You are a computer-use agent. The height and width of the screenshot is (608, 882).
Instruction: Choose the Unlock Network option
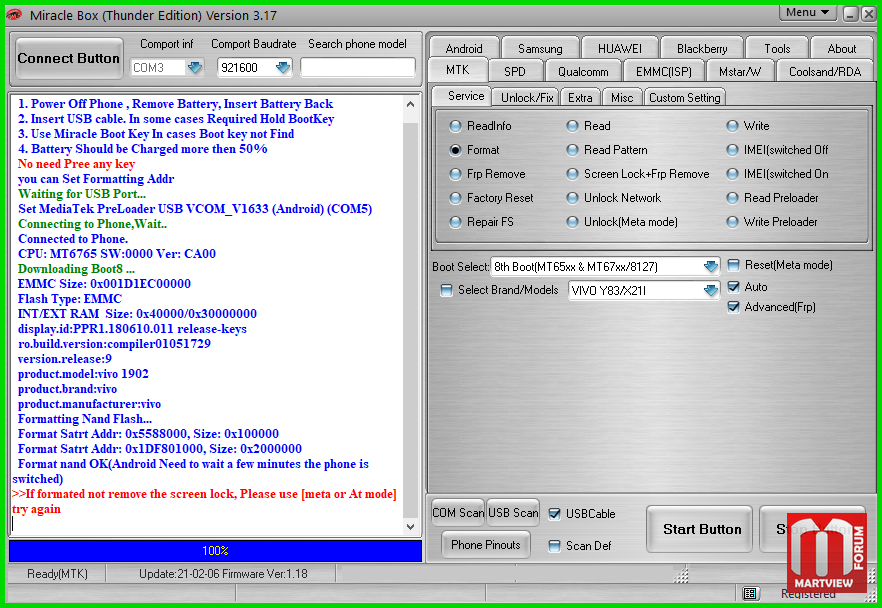(x=573, y=198)
